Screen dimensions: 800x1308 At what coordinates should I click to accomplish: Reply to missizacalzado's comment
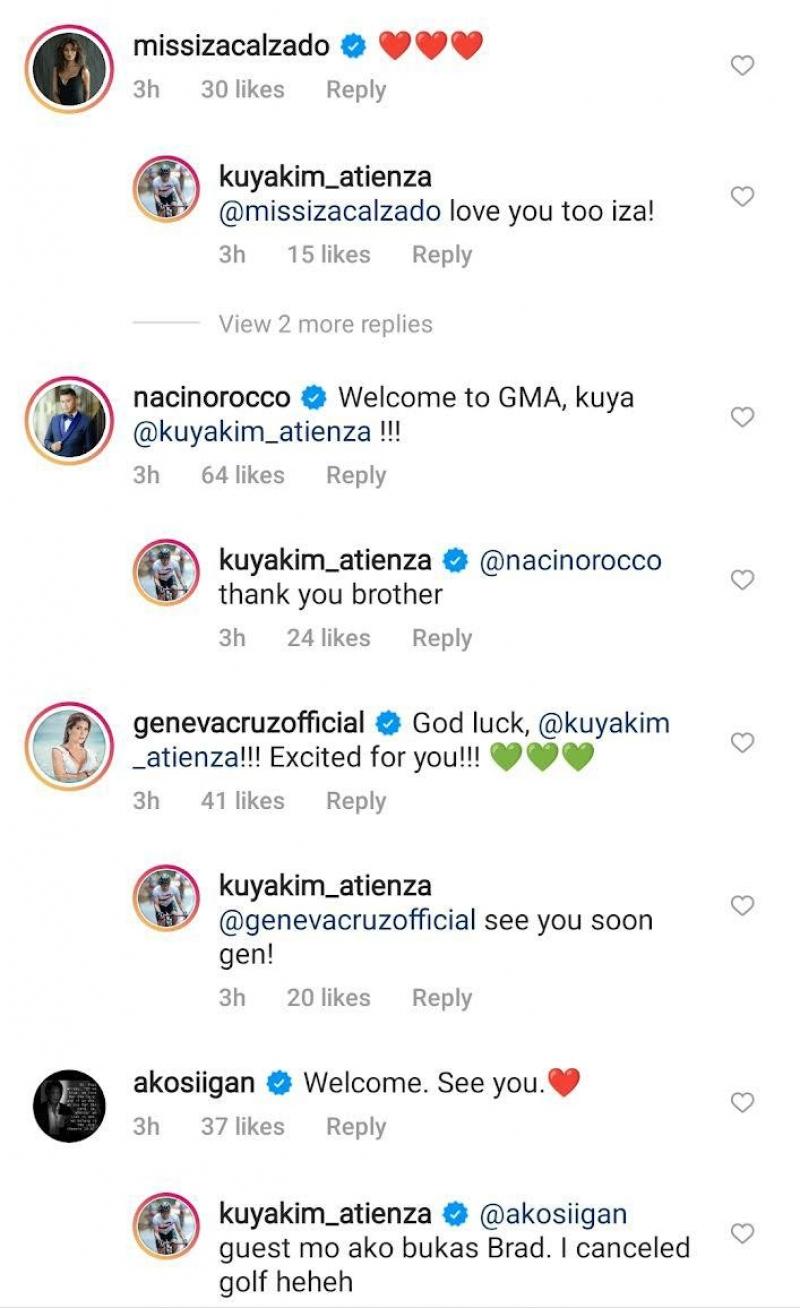click(x=356, y=90)
